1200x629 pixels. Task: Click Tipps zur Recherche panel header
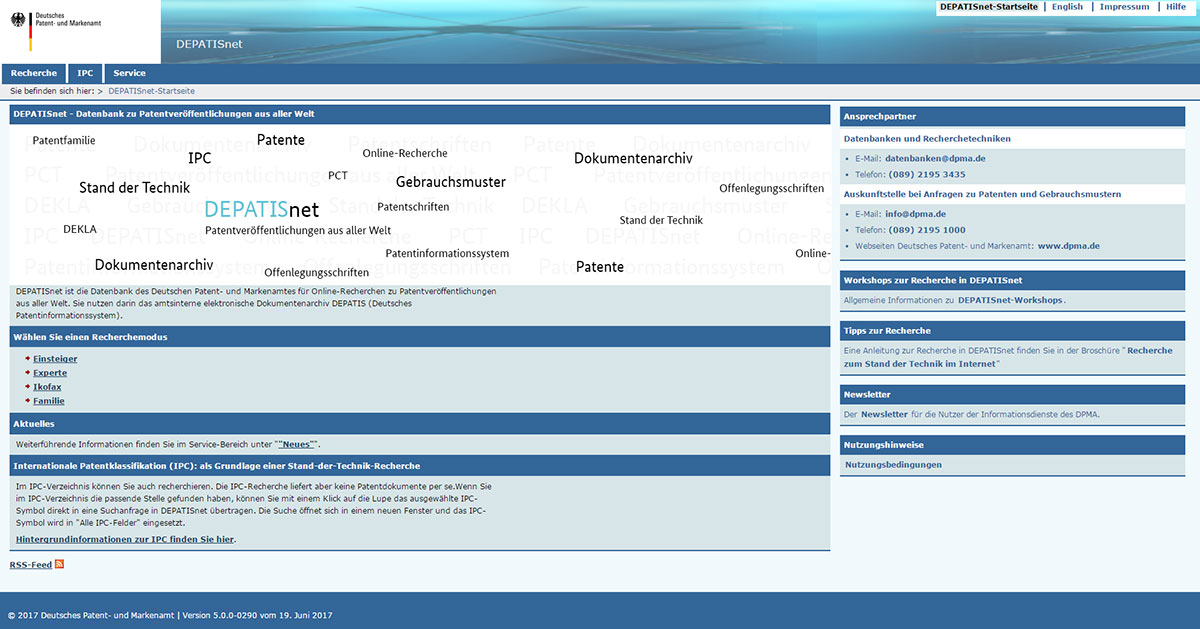pyautogui.click(x=1012, y=330)
